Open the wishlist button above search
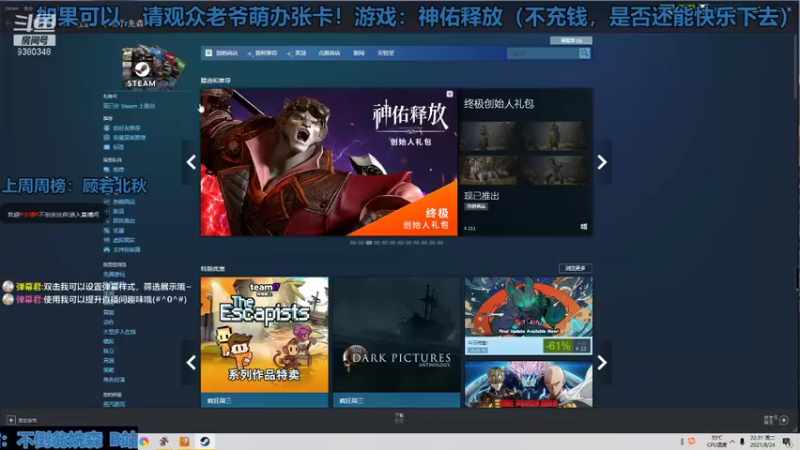Viewport: 800px width, 450px height. click(570, 40)
